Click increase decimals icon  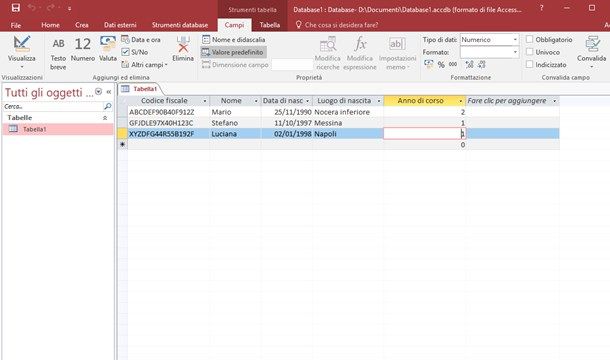[470, 65]
